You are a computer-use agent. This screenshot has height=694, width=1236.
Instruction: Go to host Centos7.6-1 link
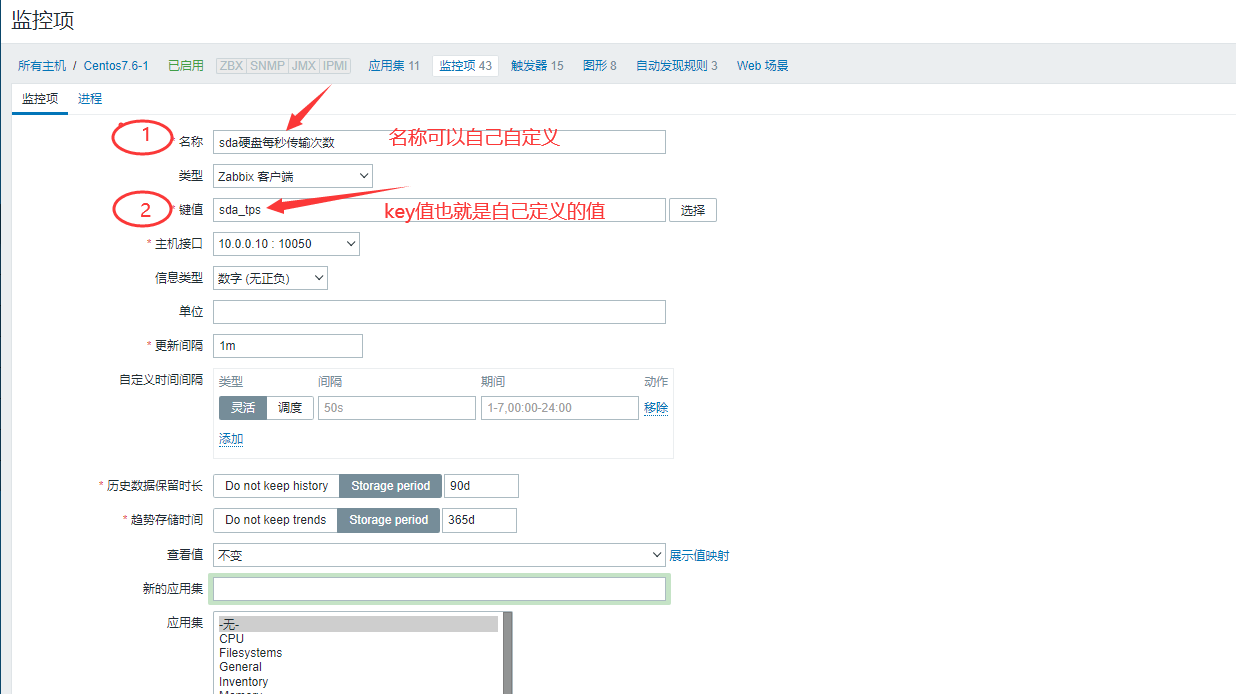(116, 66)
